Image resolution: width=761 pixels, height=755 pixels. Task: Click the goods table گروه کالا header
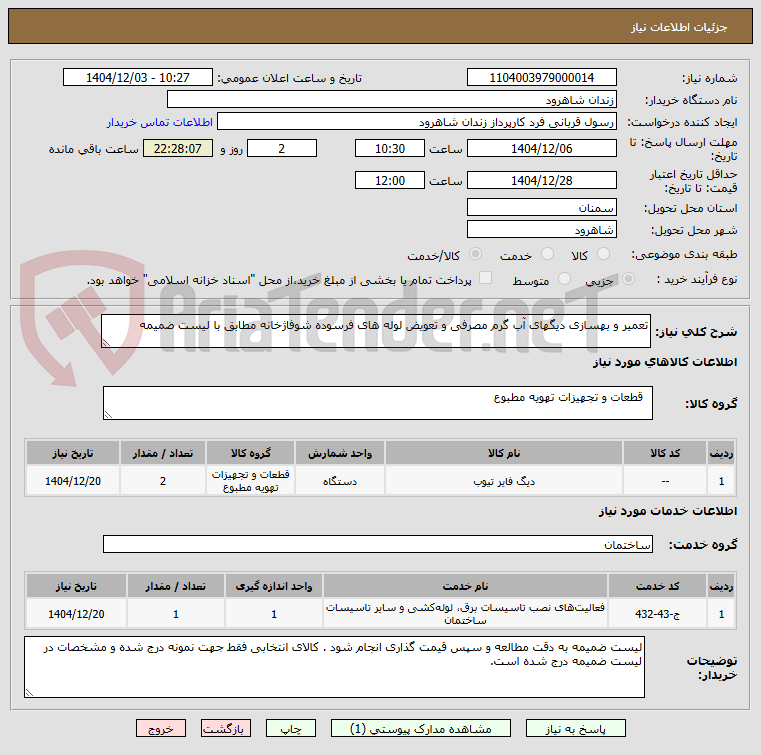coord(250,453)
